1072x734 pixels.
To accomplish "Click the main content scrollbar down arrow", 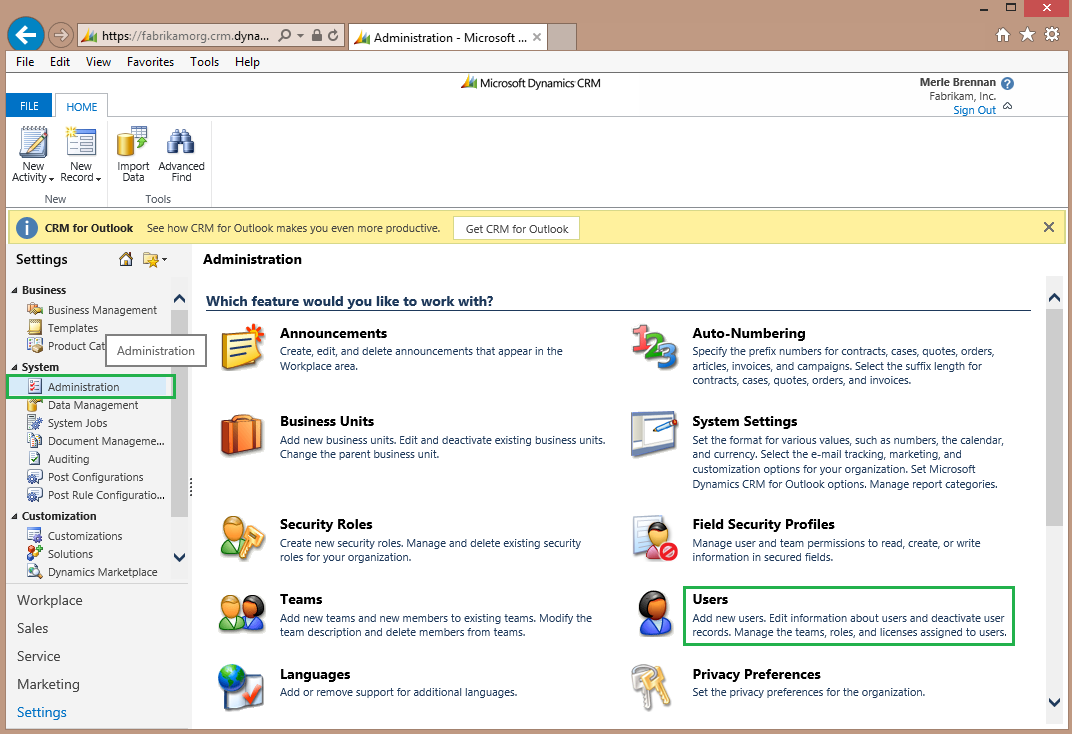I will 1054,702.
